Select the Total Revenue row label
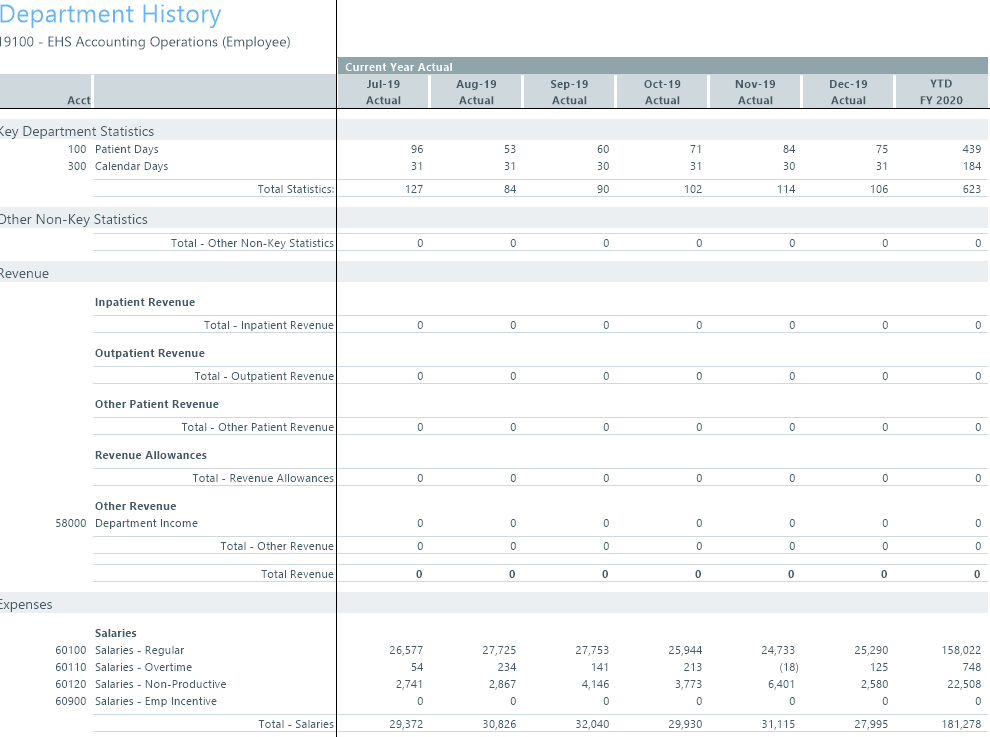Viewport: 990px width, 737px height. [297, 574]
